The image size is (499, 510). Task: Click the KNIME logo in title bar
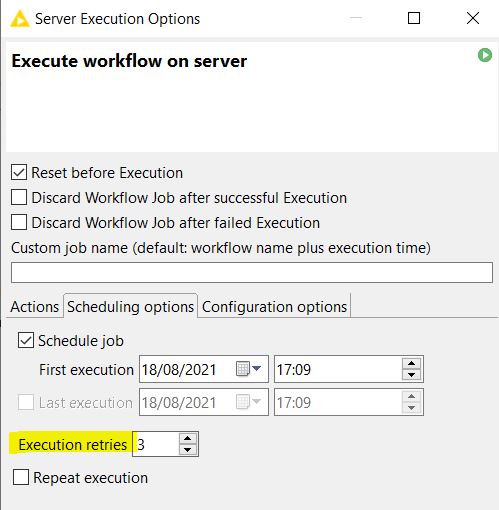[x=20, y=19]
